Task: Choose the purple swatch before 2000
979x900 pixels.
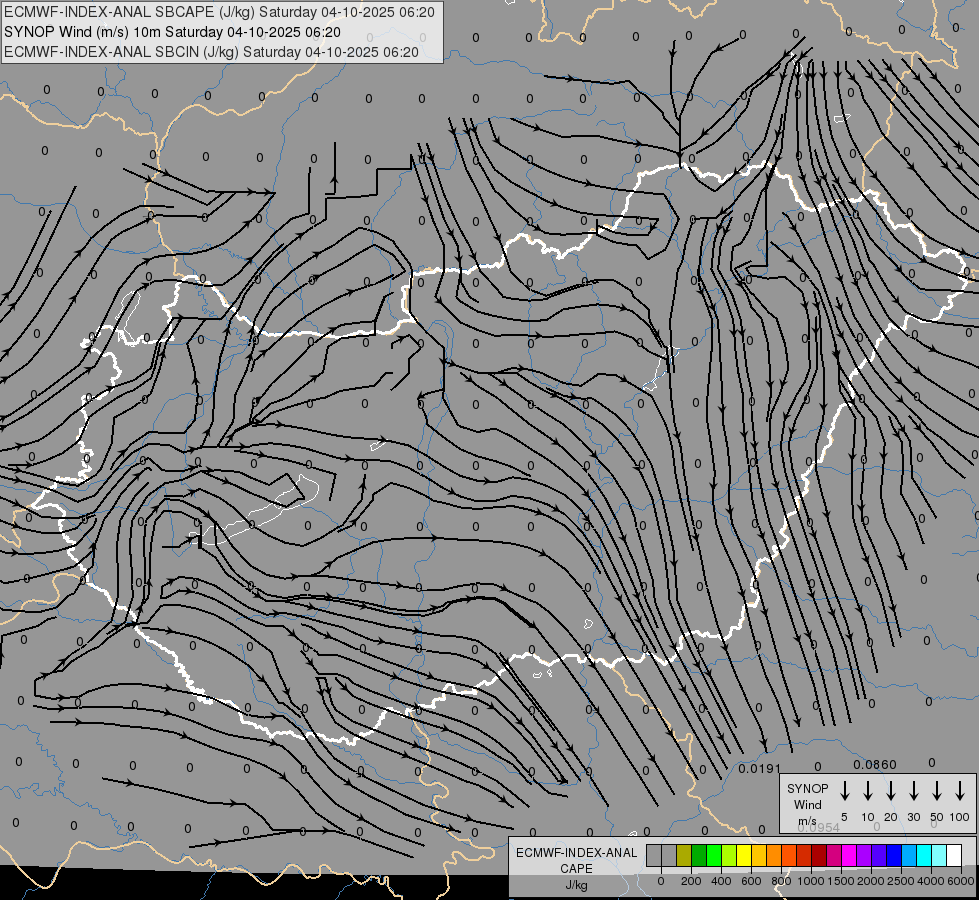Action: coord(864,855)
